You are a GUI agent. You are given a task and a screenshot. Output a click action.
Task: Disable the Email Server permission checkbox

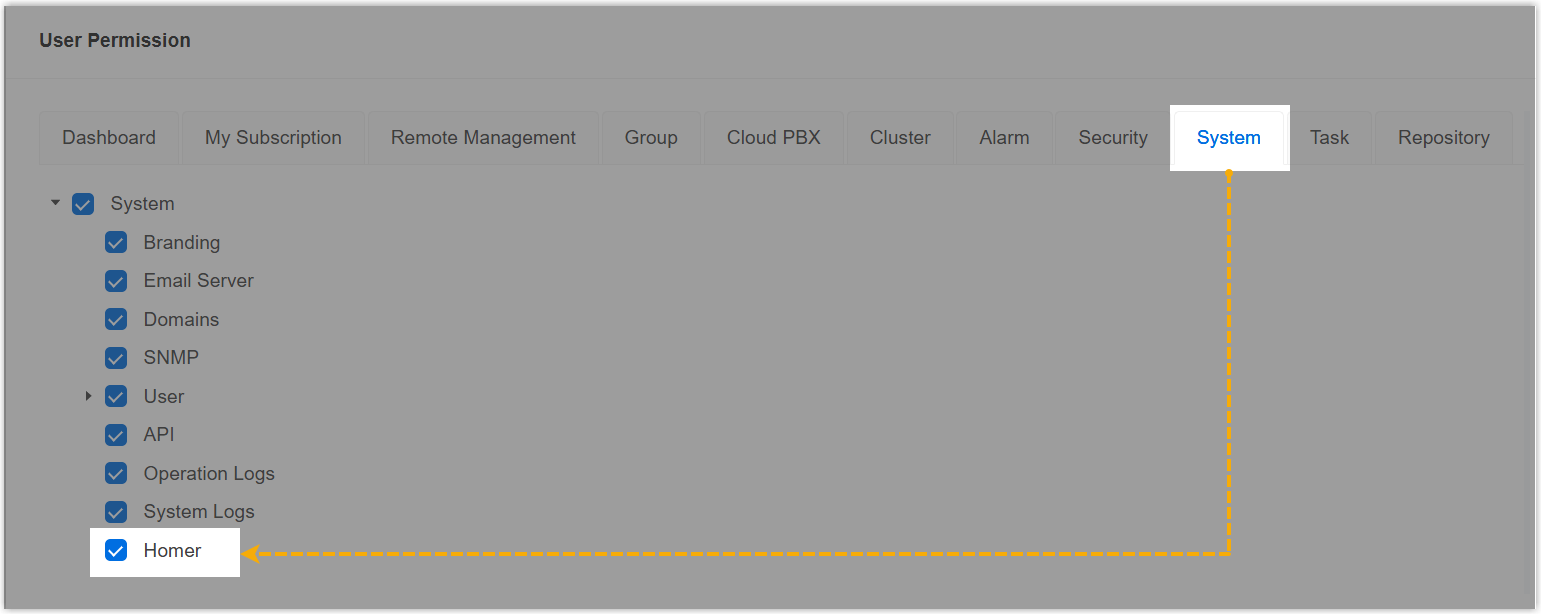pyautogui.click(x=116, y=281)
